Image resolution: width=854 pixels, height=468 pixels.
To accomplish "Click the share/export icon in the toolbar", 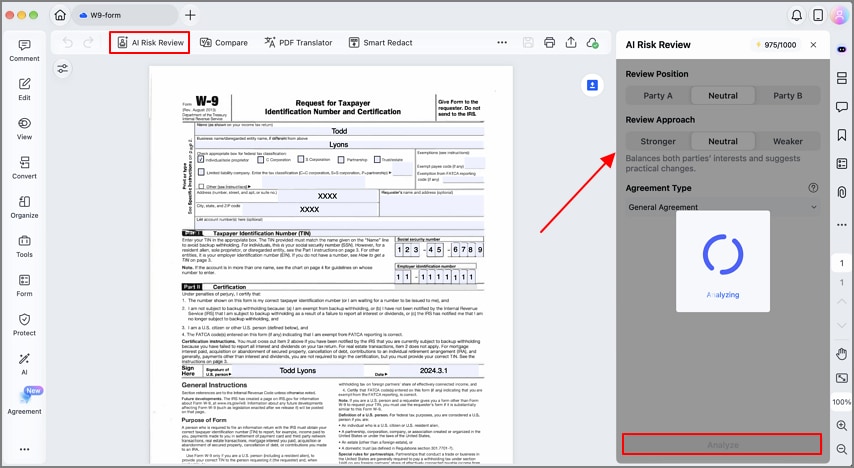I will [571, 42].
